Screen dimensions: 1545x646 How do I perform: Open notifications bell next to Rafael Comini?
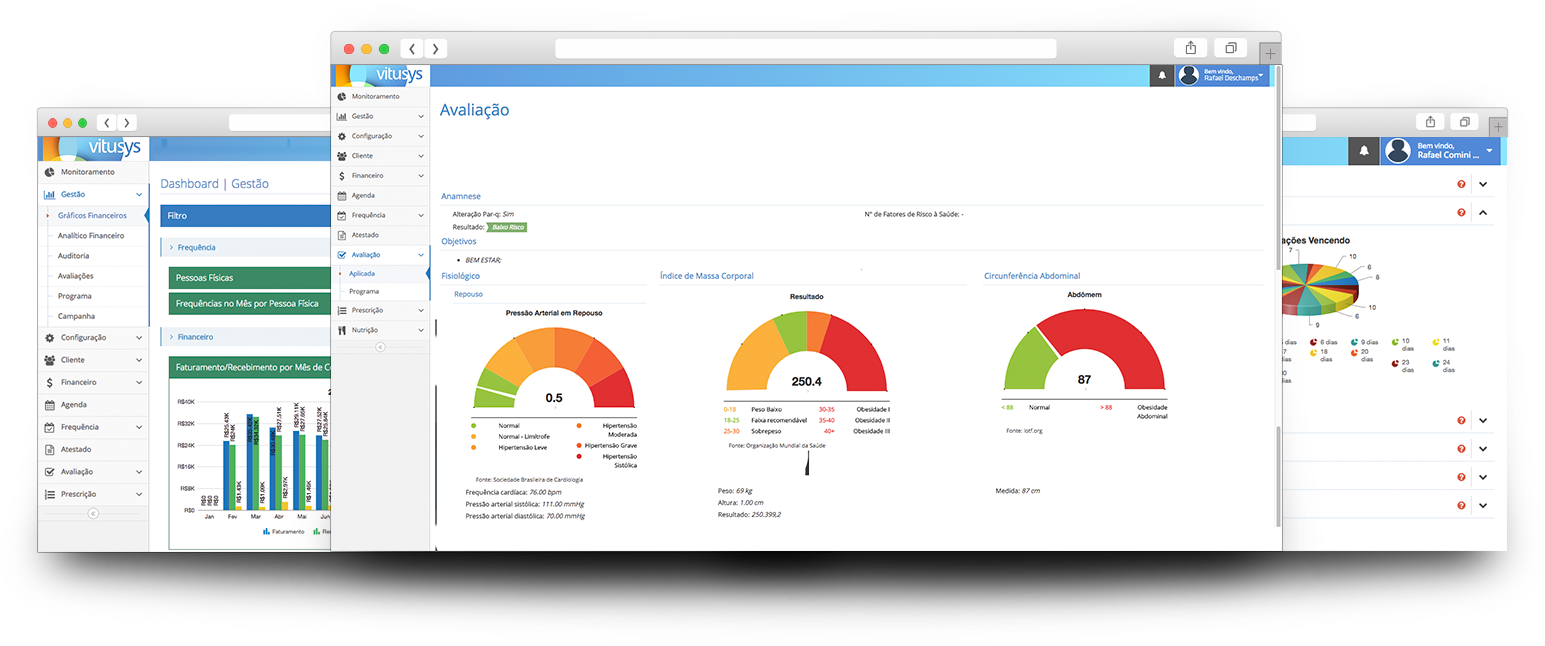(x=1365, y=151)
